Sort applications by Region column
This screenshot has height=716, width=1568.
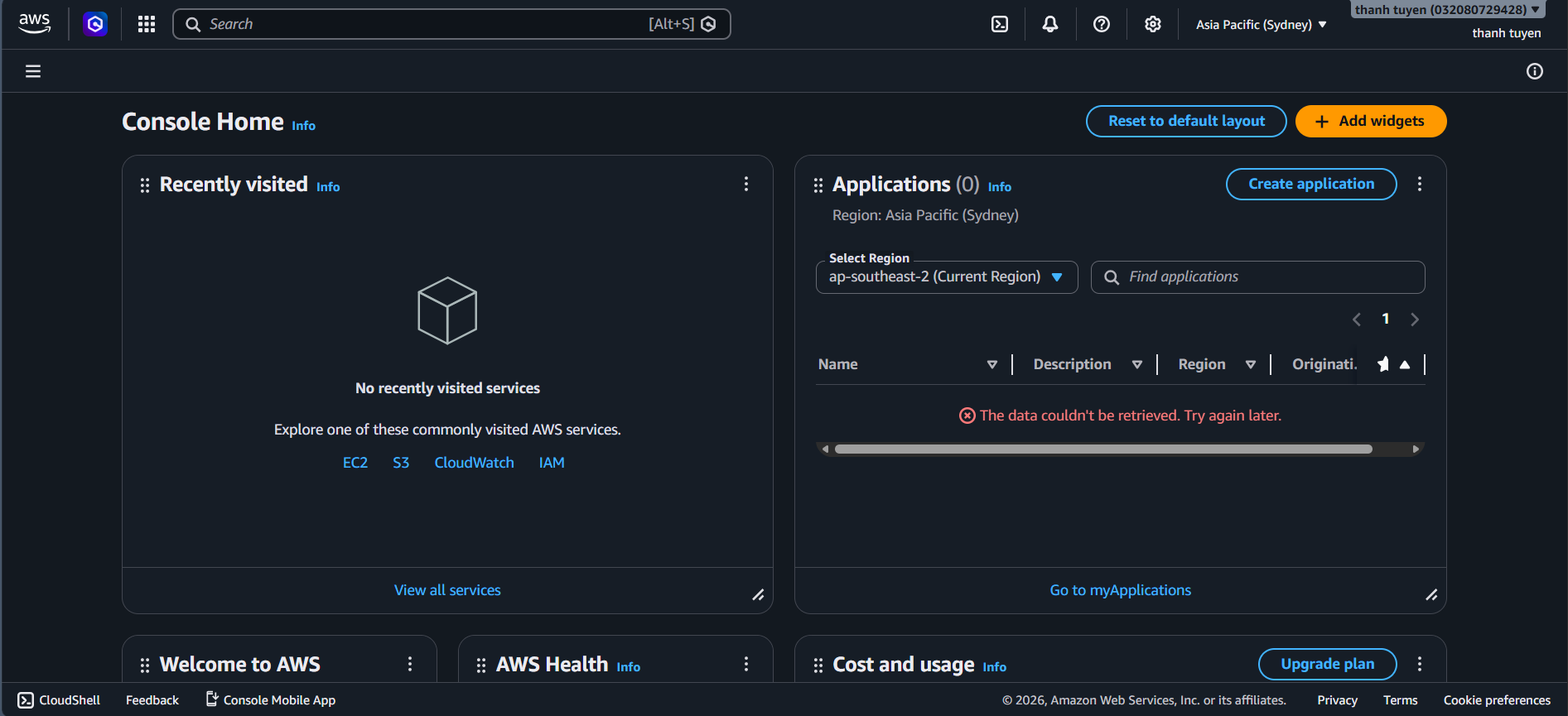pos(1251,364)
